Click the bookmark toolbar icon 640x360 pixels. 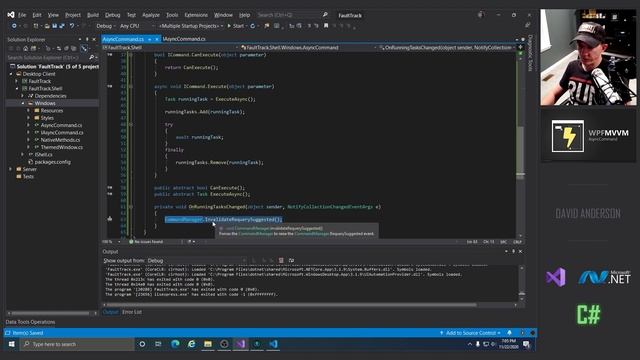point(326,26)
